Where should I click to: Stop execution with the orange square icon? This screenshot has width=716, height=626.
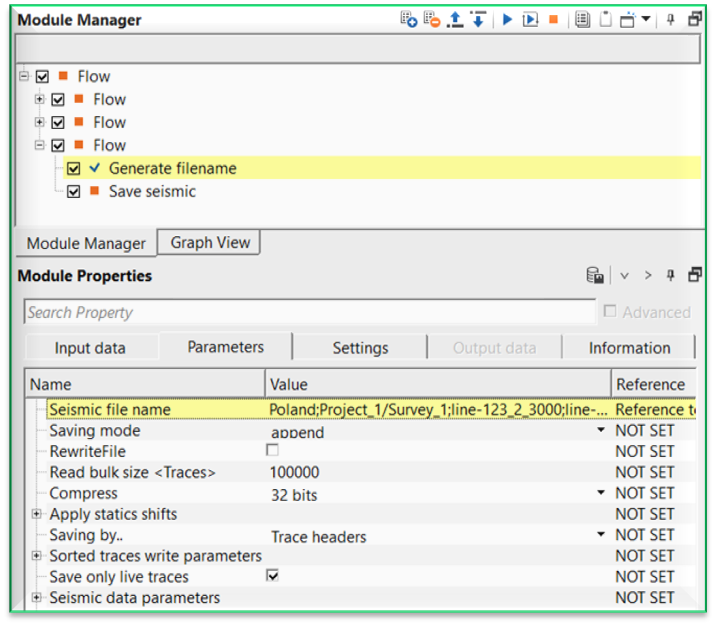coord(553,20)
